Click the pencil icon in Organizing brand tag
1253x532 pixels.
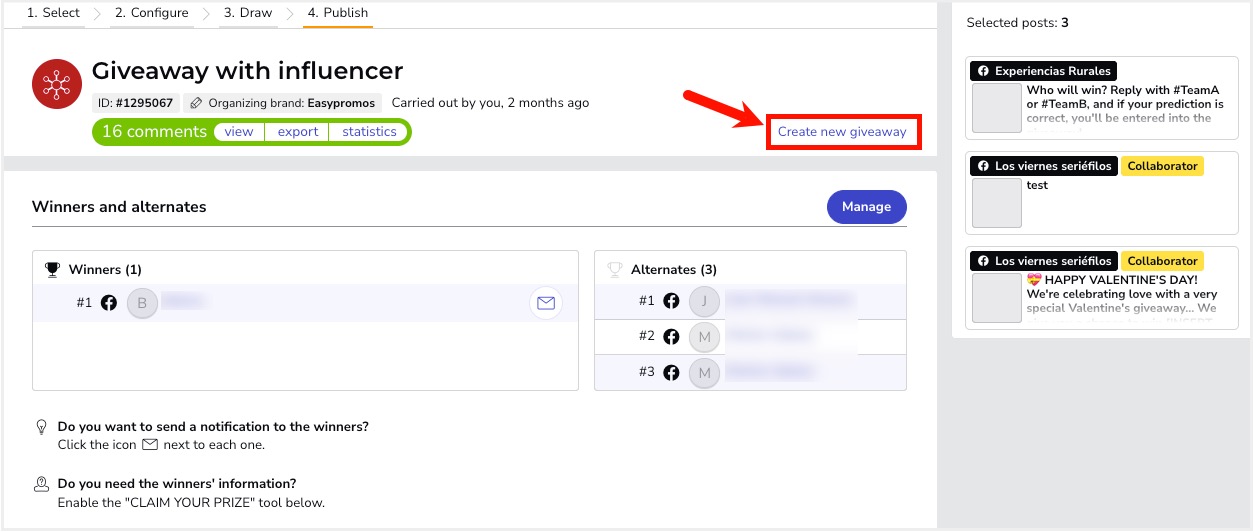pos(196,103)
